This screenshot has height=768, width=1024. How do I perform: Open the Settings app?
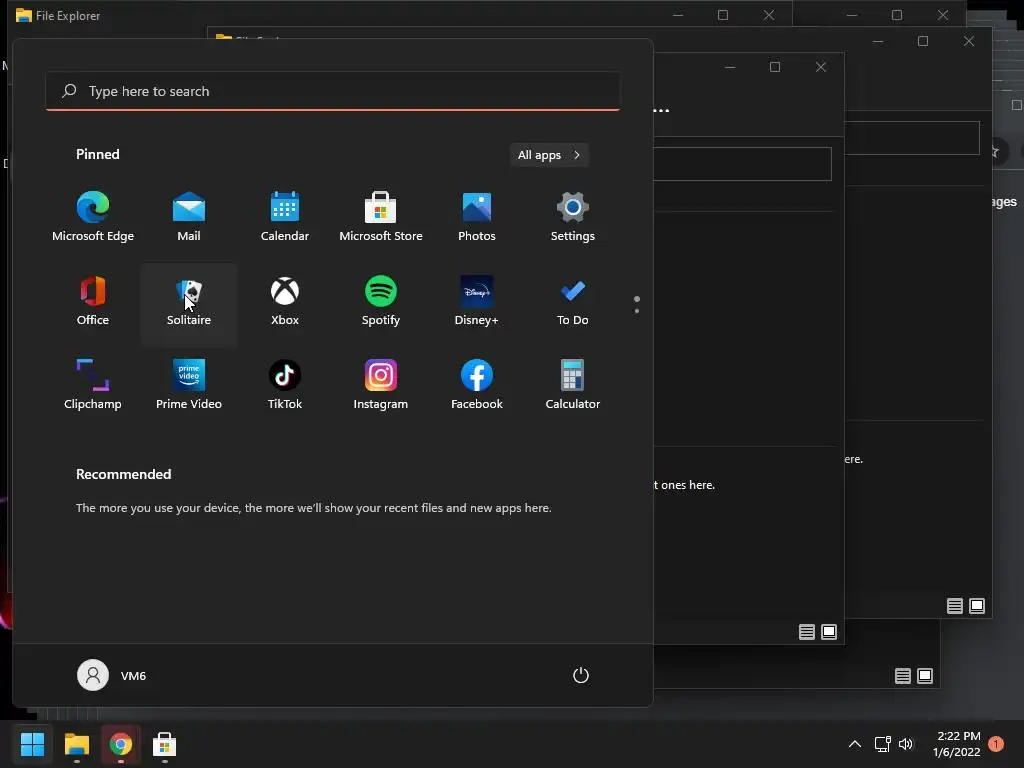click(x=573, y=217)
